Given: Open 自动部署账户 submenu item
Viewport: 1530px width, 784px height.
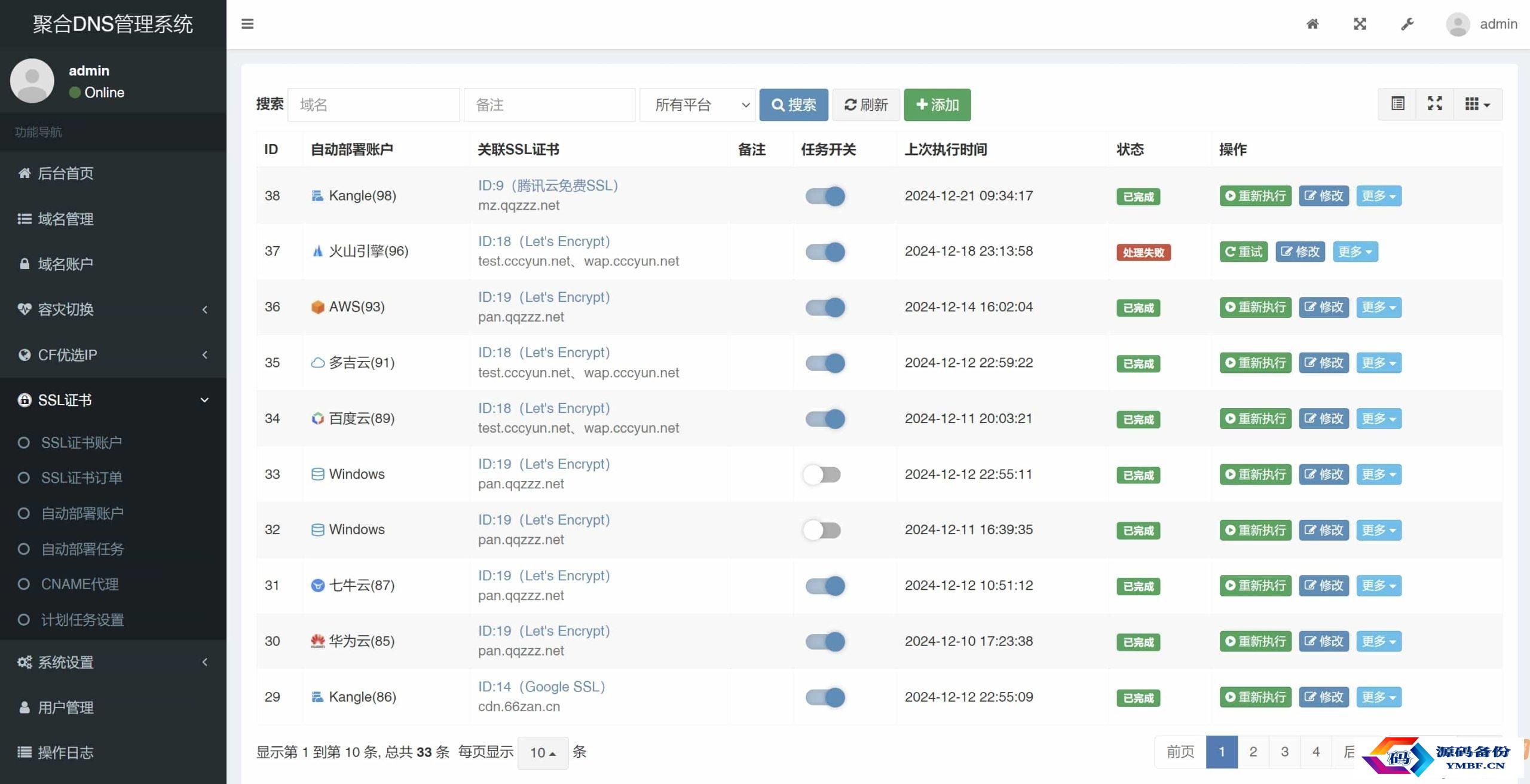Looking at the screenshot, I should 113,513.
